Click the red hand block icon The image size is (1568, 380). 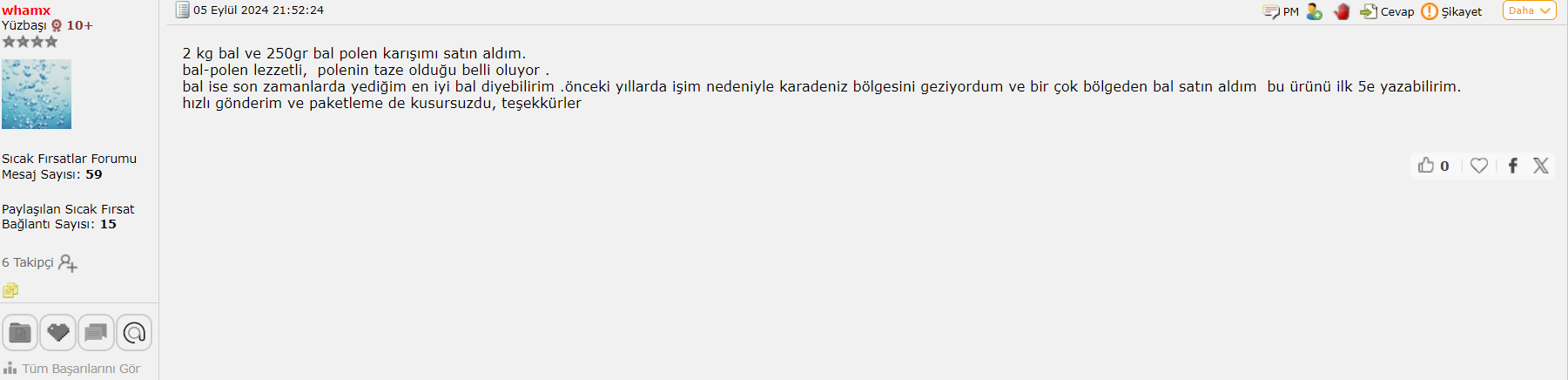coord(1342,11)
